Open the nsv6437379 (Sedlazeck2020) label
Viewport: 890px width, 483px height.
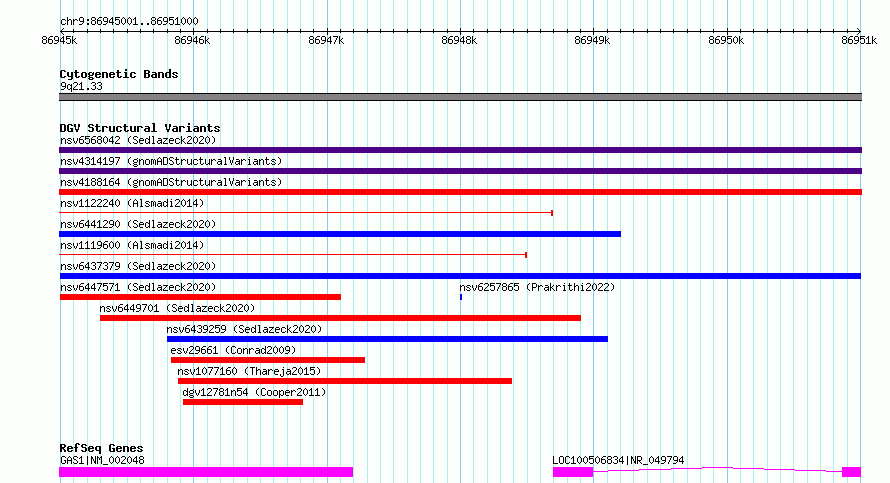pos(138,266)
